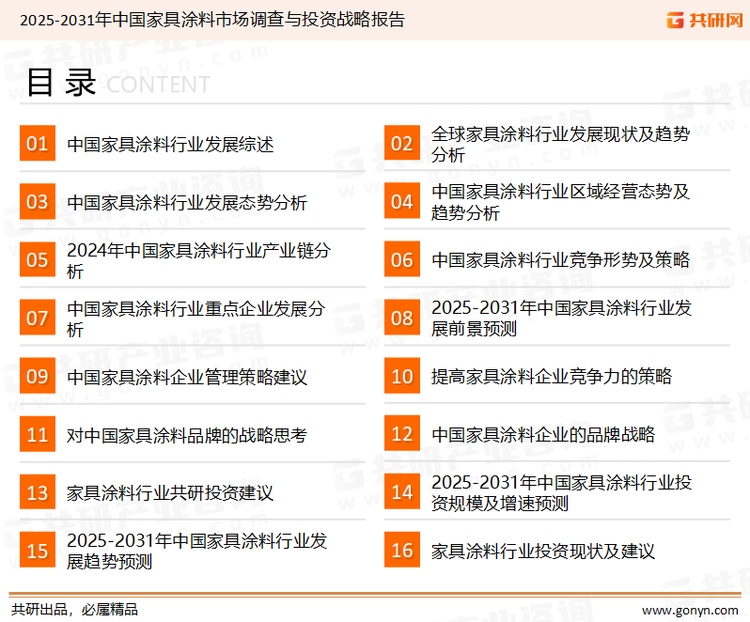Open the www.gonyn.com footer link
The image size is (750, 622).
click(690, 610)
